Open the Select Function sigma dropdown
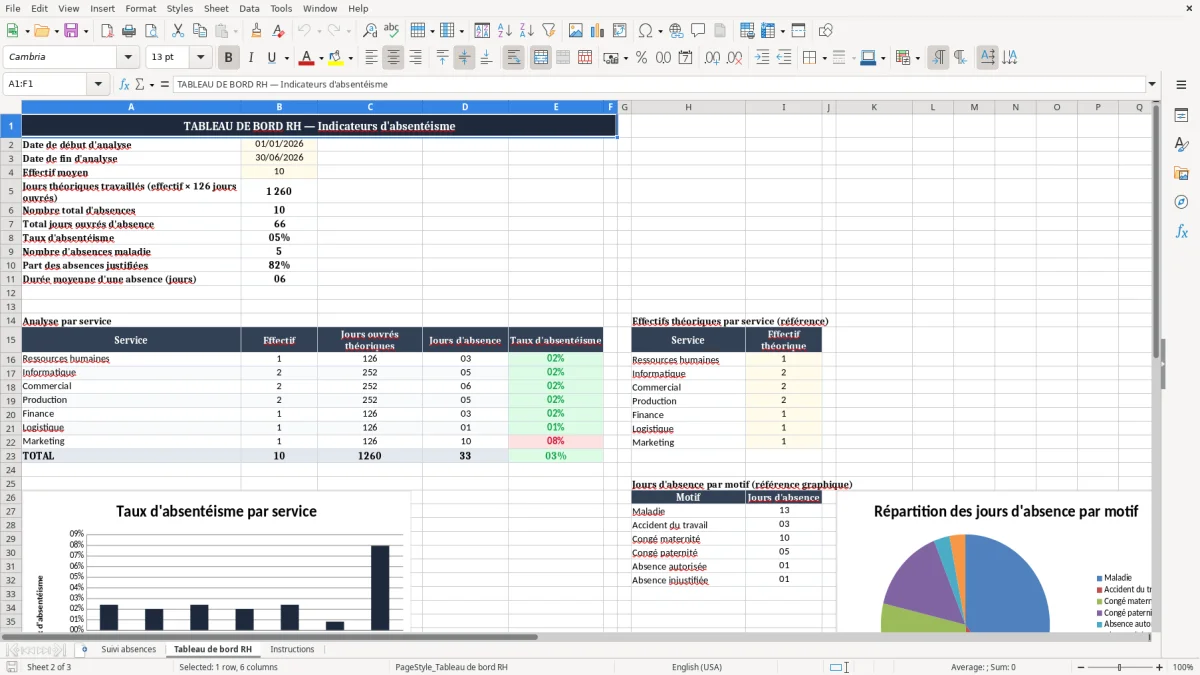1200x675 pixels. pyautogui.click(x=151, y=85)
